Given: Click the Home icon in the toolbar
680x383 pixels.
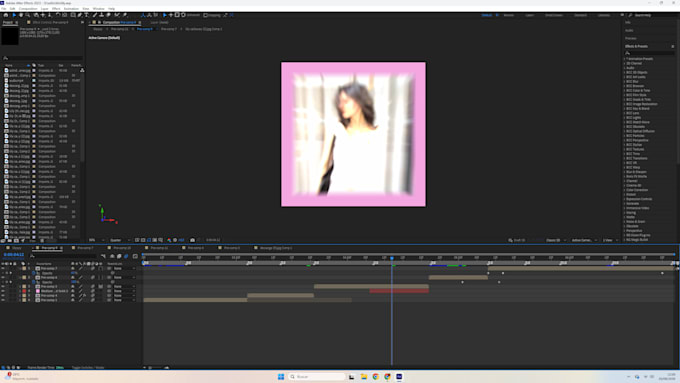Looking at the screenshot, I should tap(6, 15).
